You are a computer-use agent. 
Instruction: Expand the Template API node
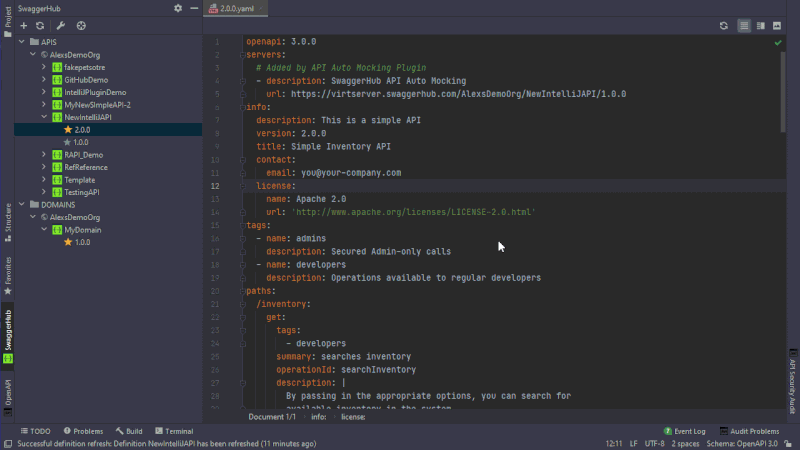44,180
